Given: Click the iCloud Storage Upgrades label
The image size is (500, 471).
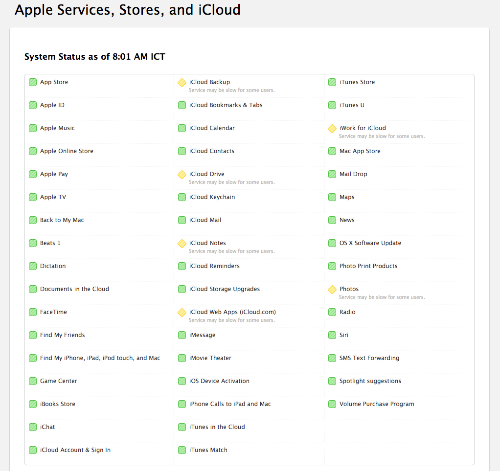Looking at the screenshot, I should click(x=225, y=289).
